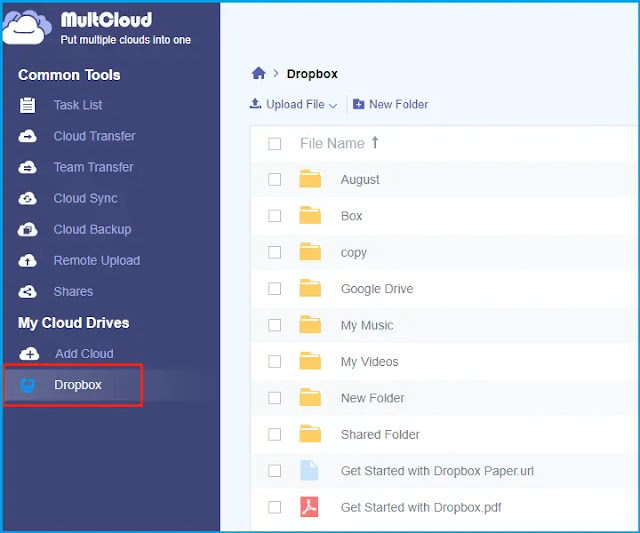Check the My Videos folder checkbox
Image resolution: width=640 pixels, height=533 pixels.
click(274, 361)
